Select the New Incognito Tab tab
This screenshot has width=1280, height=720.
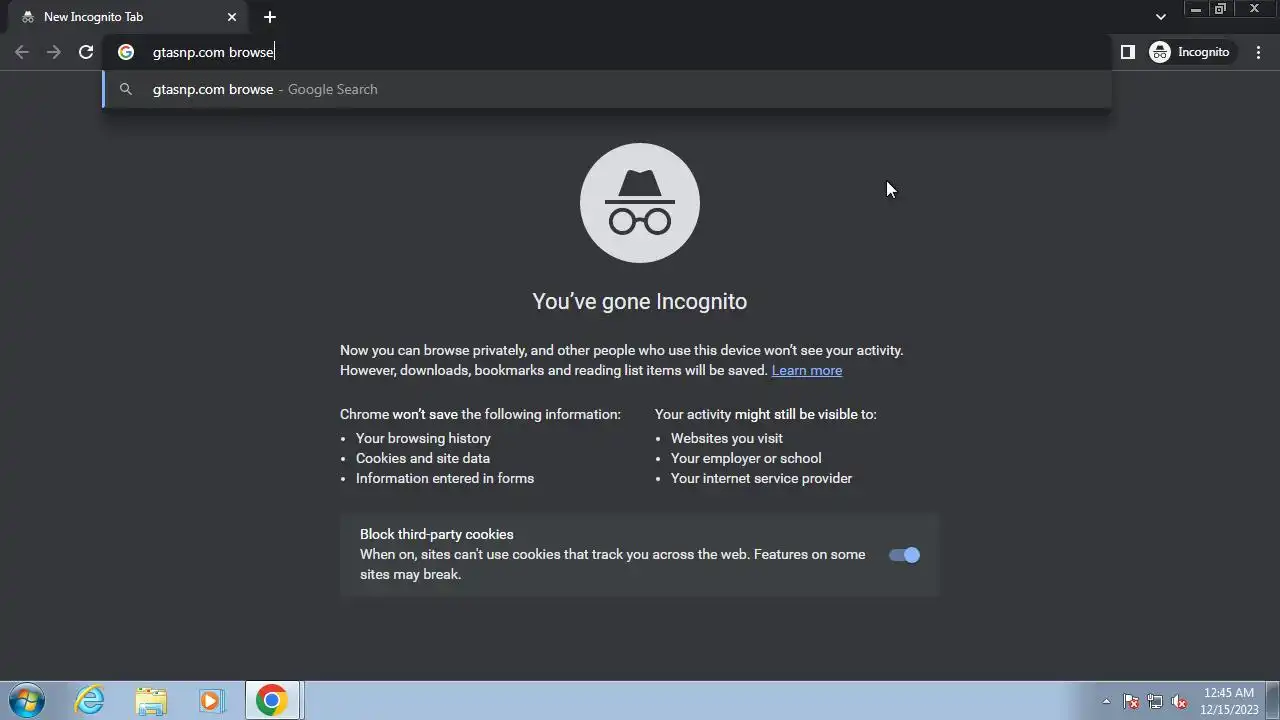[x=128, y=17]
